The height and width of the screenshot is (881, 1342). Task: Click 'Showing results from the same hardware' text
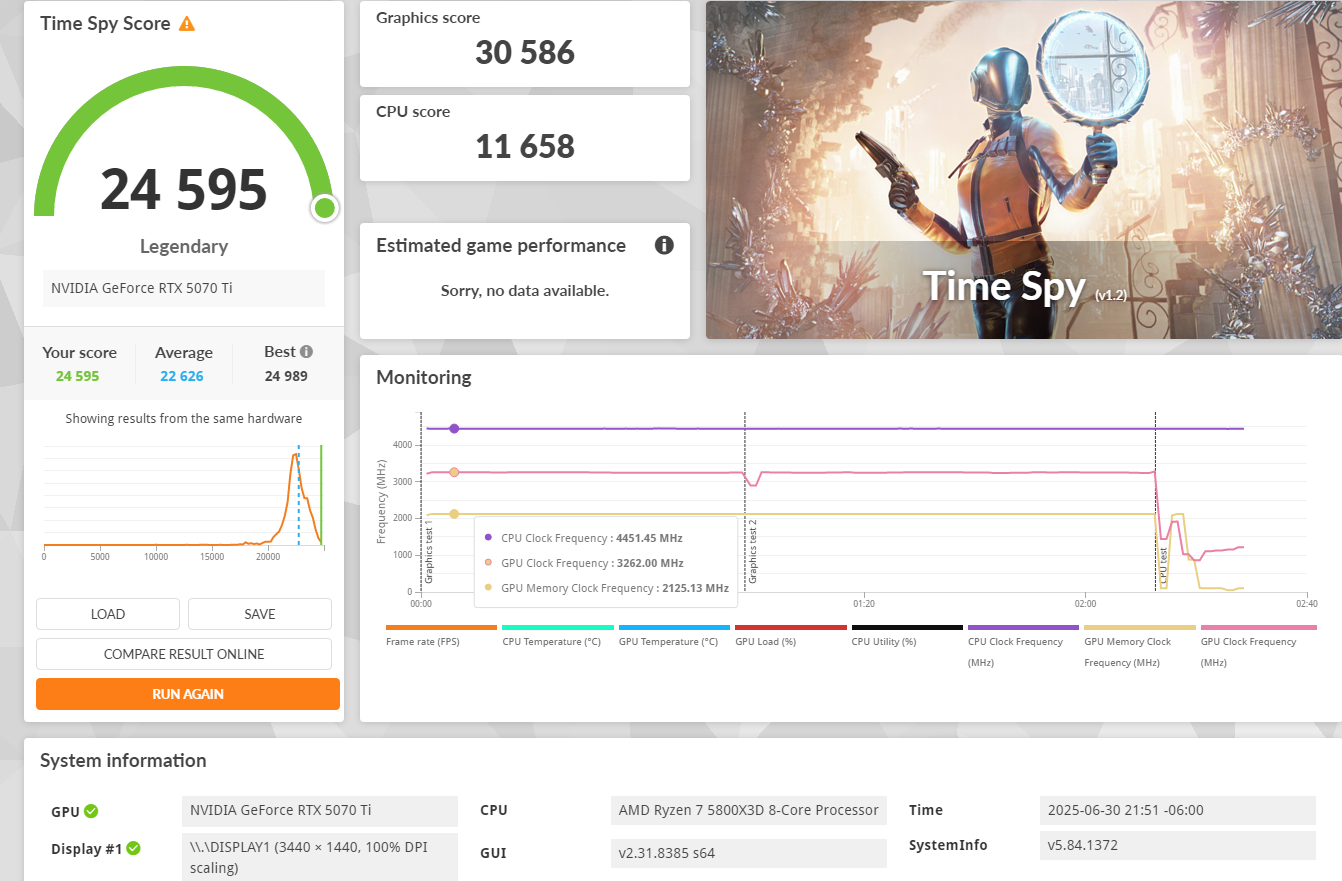(x=184, y=419)
